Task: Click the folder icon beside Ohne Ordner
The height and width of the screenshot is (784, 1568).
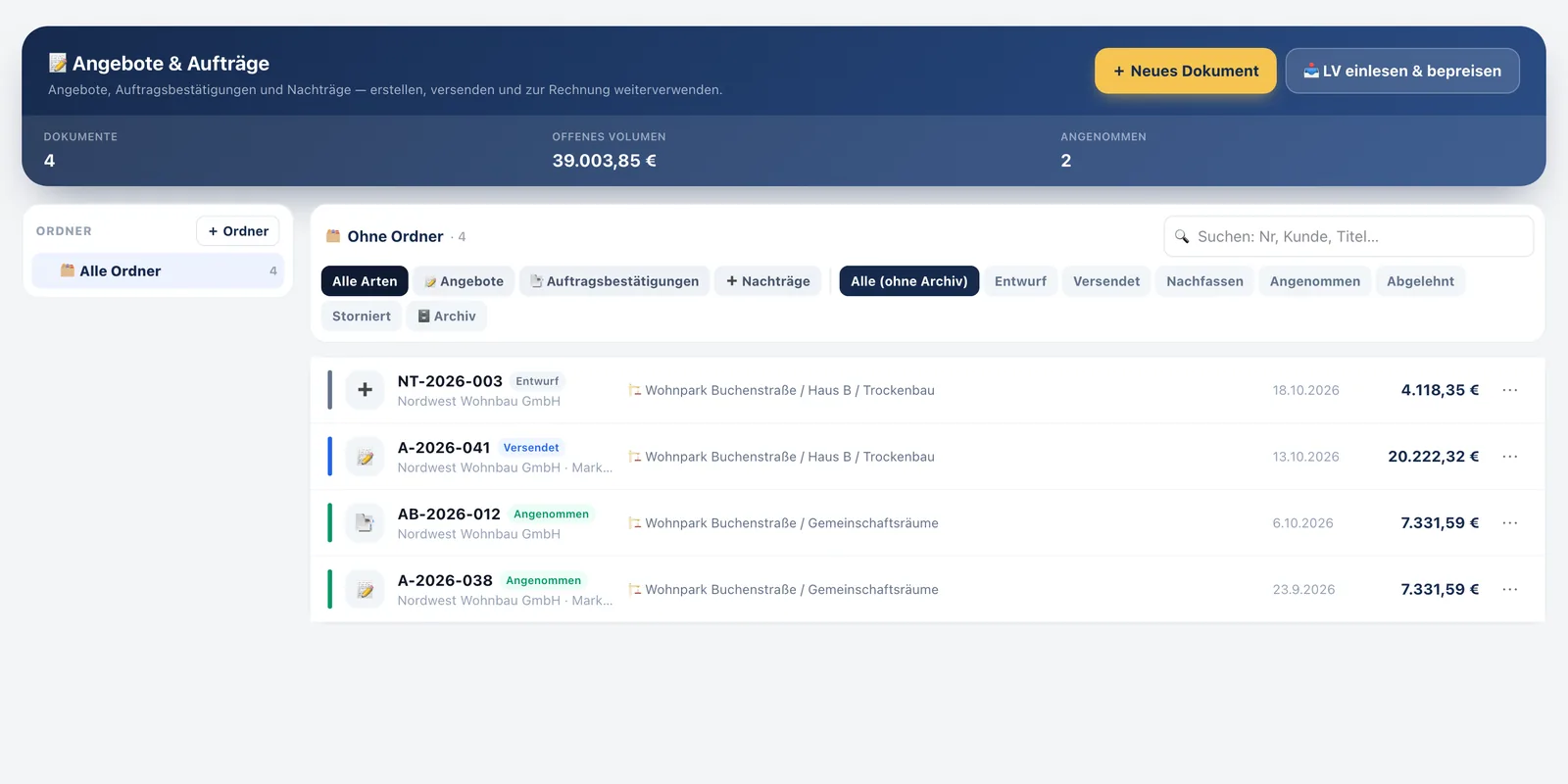Action: (333, 236)
